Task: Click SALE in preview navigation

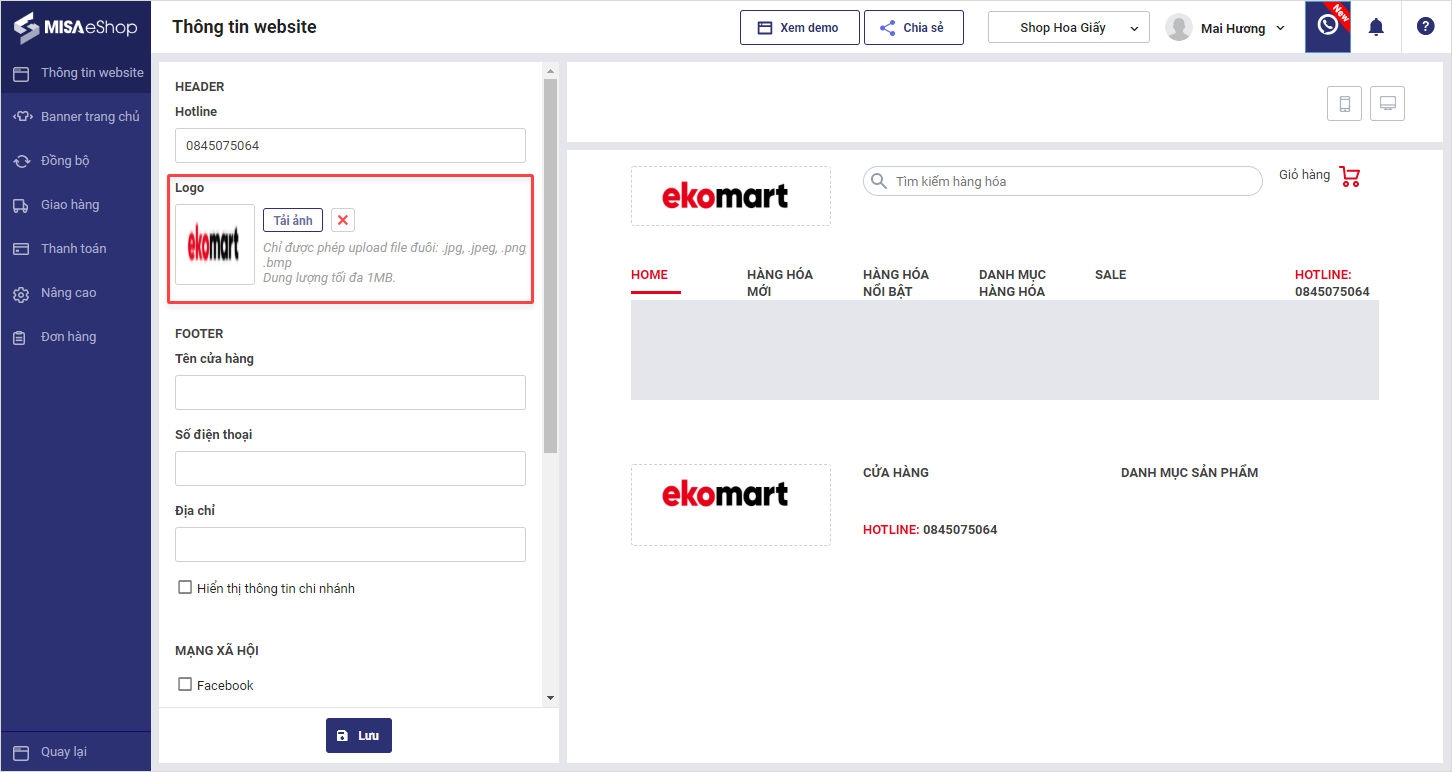Action: pos(1110,275)
